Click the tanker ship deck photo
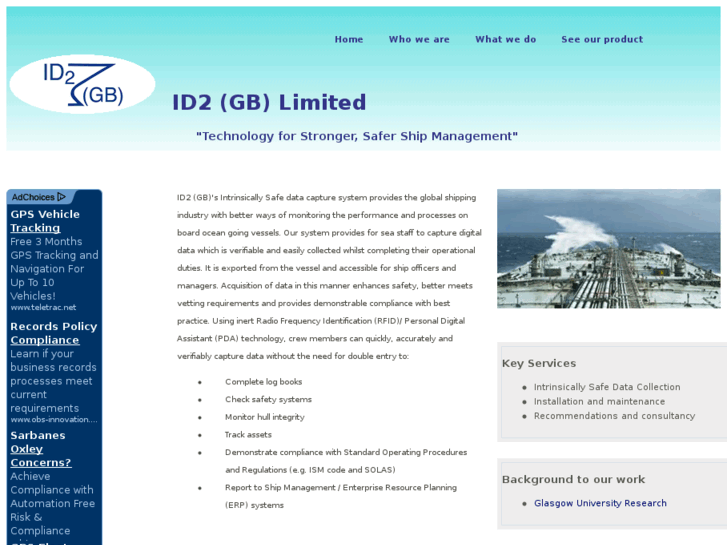 608,249
